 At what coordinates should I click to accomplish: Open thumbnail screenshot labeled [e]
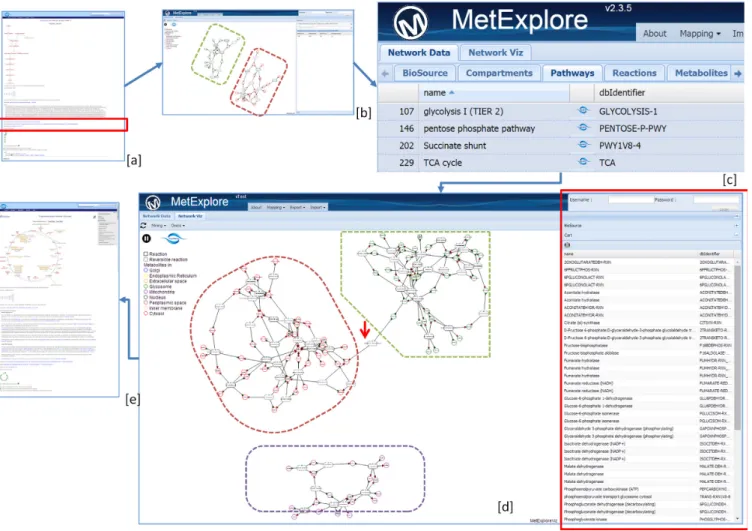pyautogui.click(x=59, y=300)
